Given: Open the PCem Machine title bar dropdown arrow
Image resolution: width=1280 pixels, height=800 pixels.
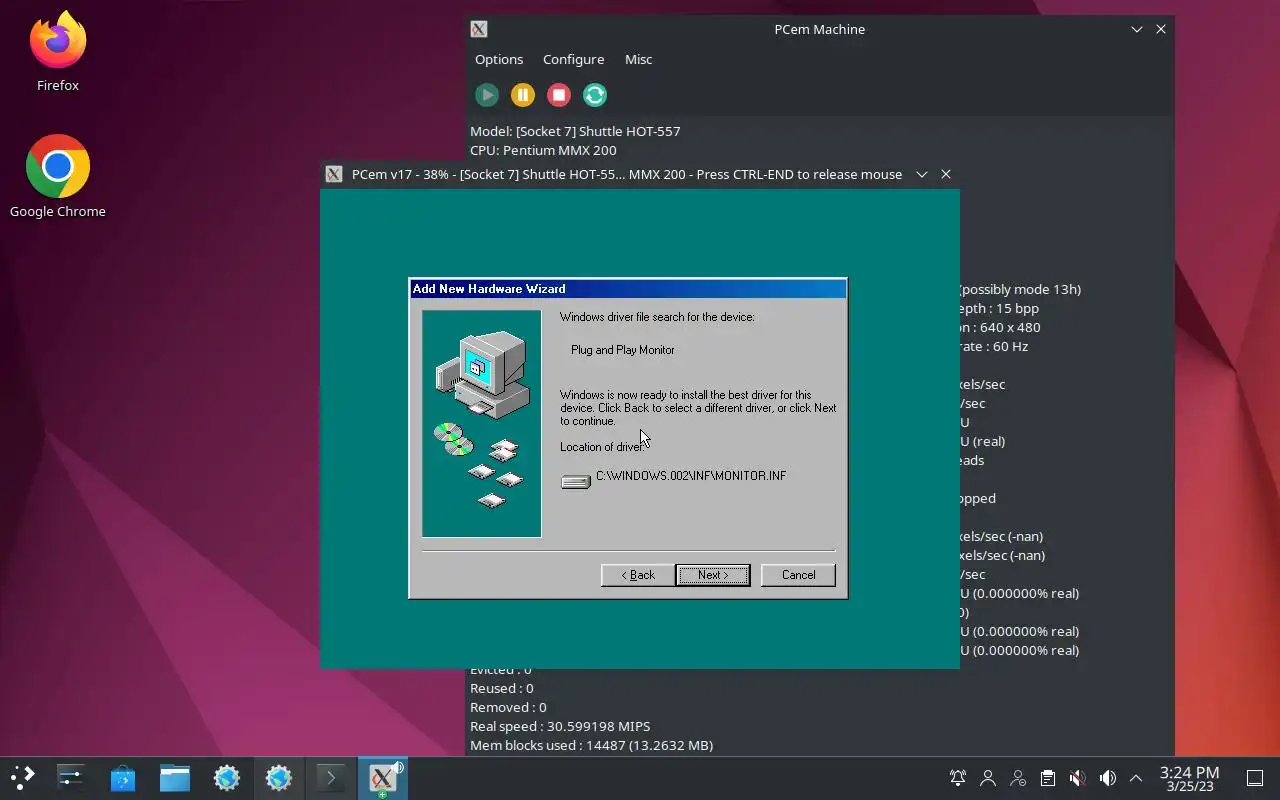Looking at the screenshot, I should point(1137,29).
